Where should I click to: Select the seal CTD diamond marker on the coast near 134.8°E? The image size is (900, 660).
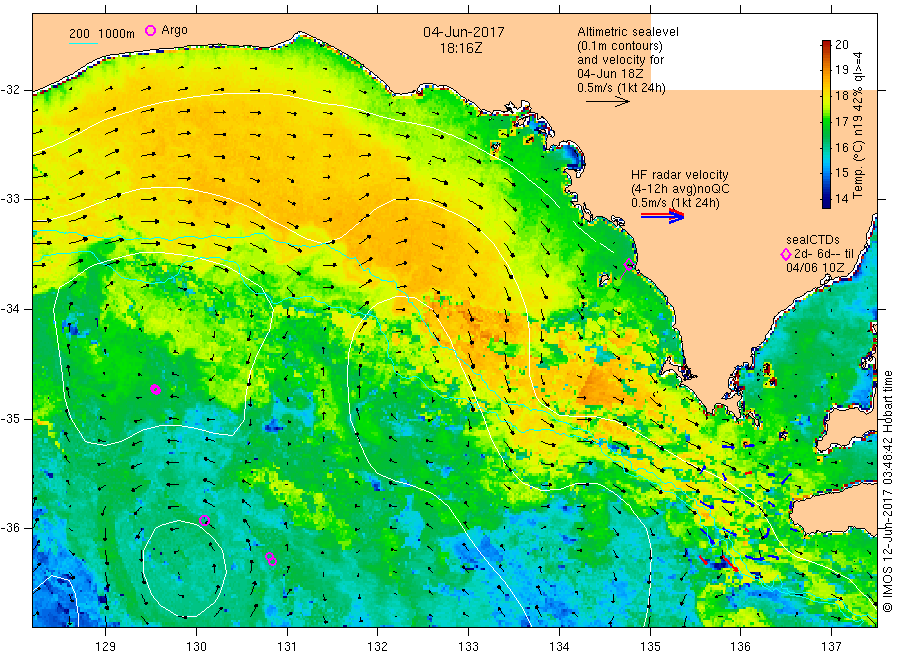tap(629, 265)
